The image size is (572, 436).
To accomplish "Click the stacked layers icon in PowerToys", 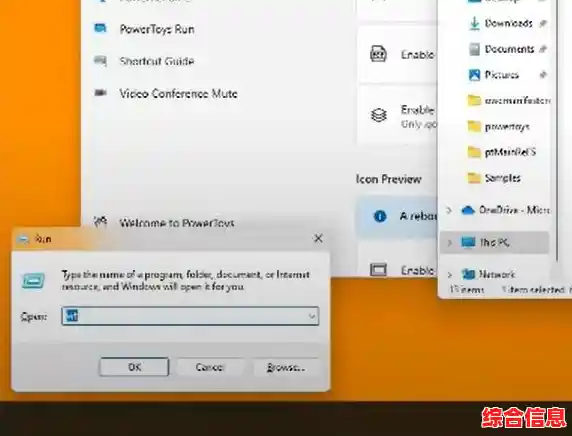I will click(379, 115).
